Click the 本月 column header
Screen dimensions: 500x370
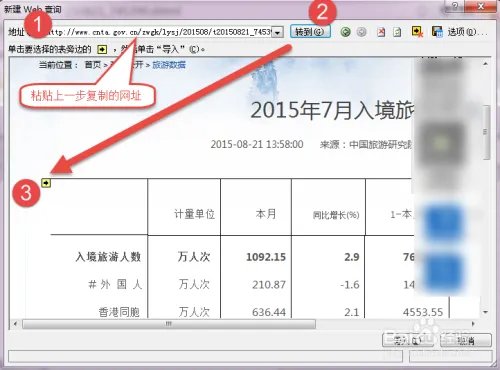tap(266, 214)
